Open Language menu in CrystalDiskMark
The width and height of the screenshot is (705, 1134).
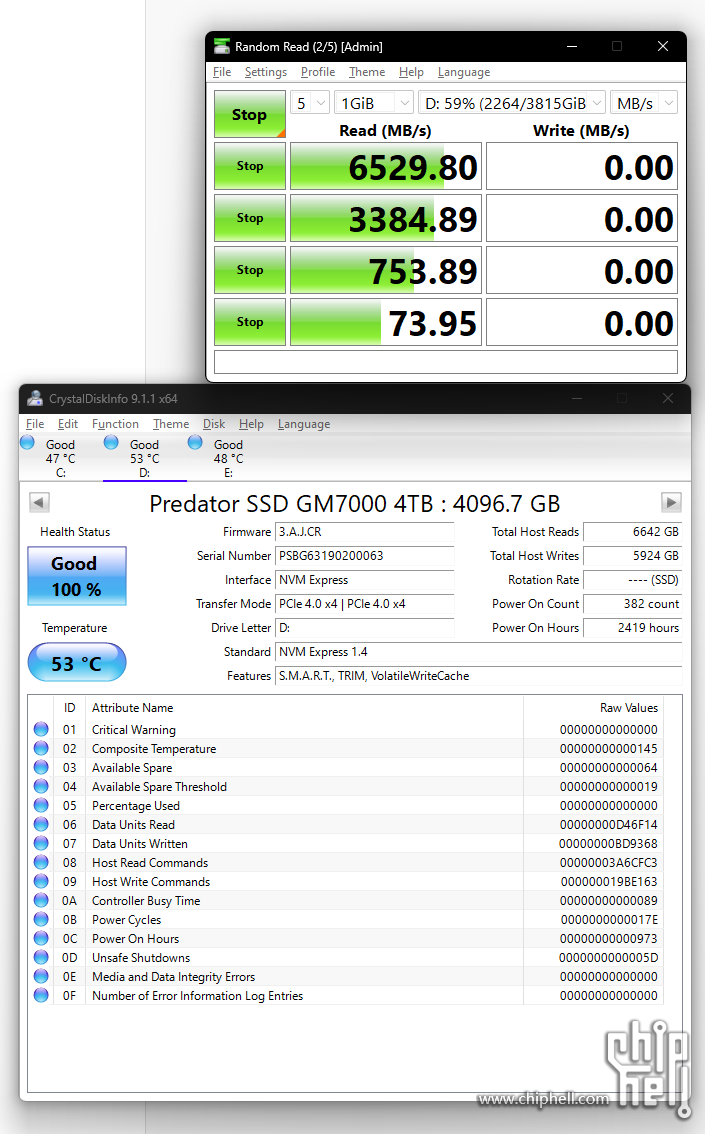(x=463, y=72)
